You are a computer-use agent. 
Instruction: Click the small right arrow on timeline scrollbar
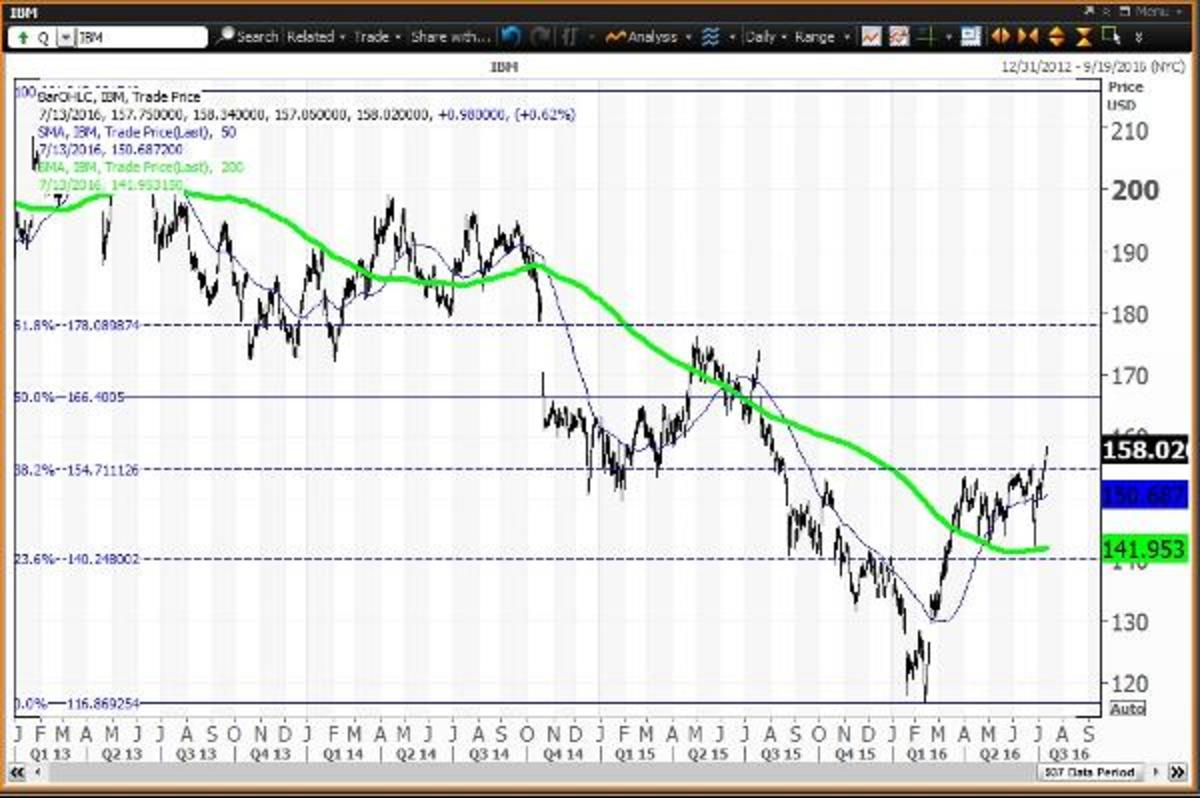1155,772
